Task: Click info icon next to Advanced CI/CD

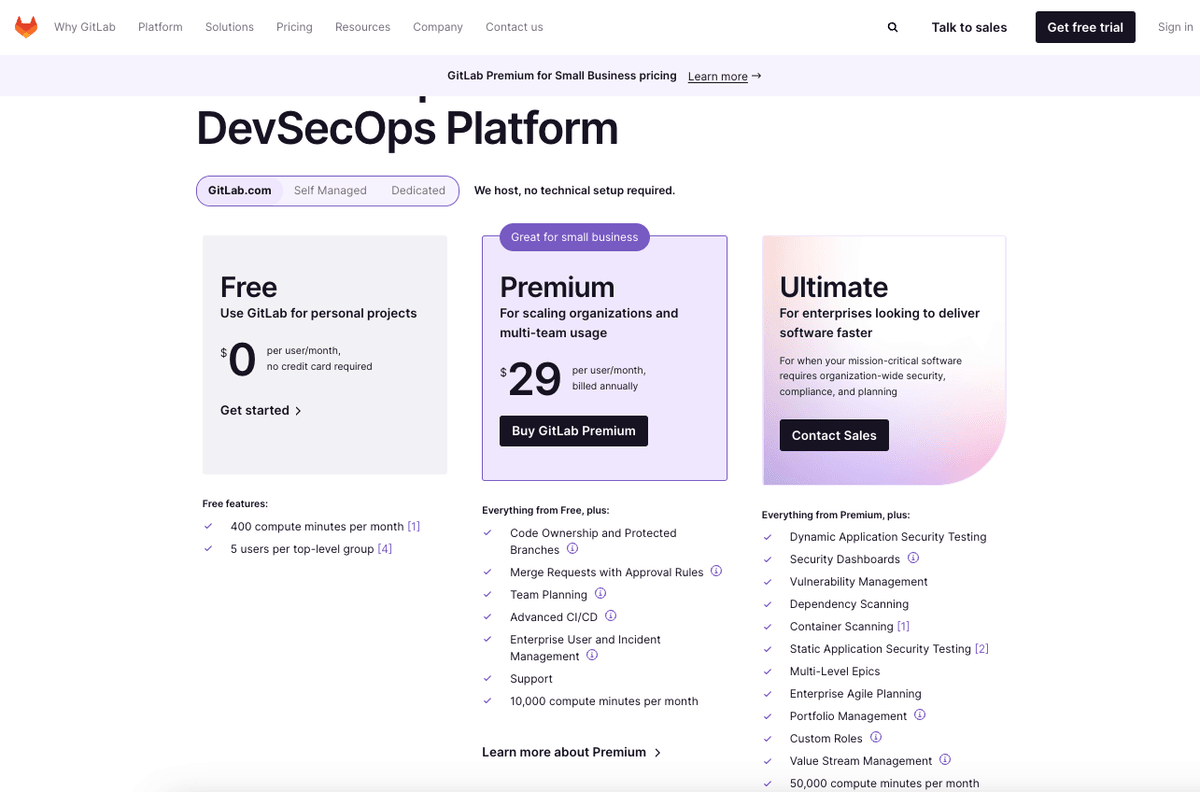Action: coord(610,616)
